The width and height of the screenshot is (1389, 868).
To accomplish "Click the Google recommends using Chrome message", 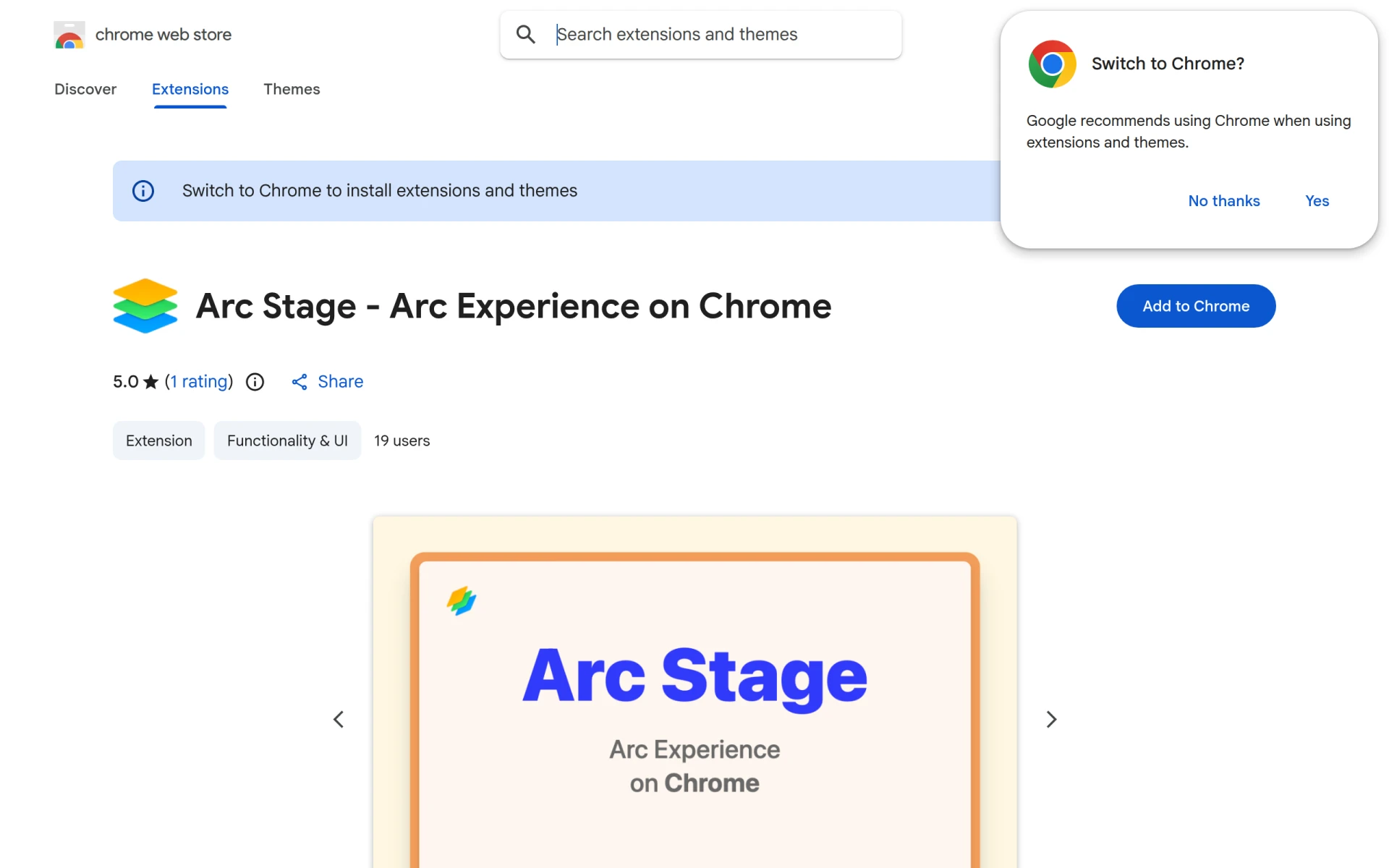I will tap(1189, 132).
